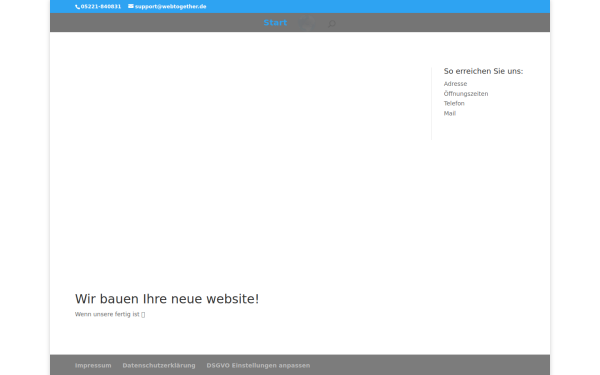Image resolution: width=600 pixels, height=375 pixels.
Task: Click the envelope mail icon
Action: coord(131,6)
